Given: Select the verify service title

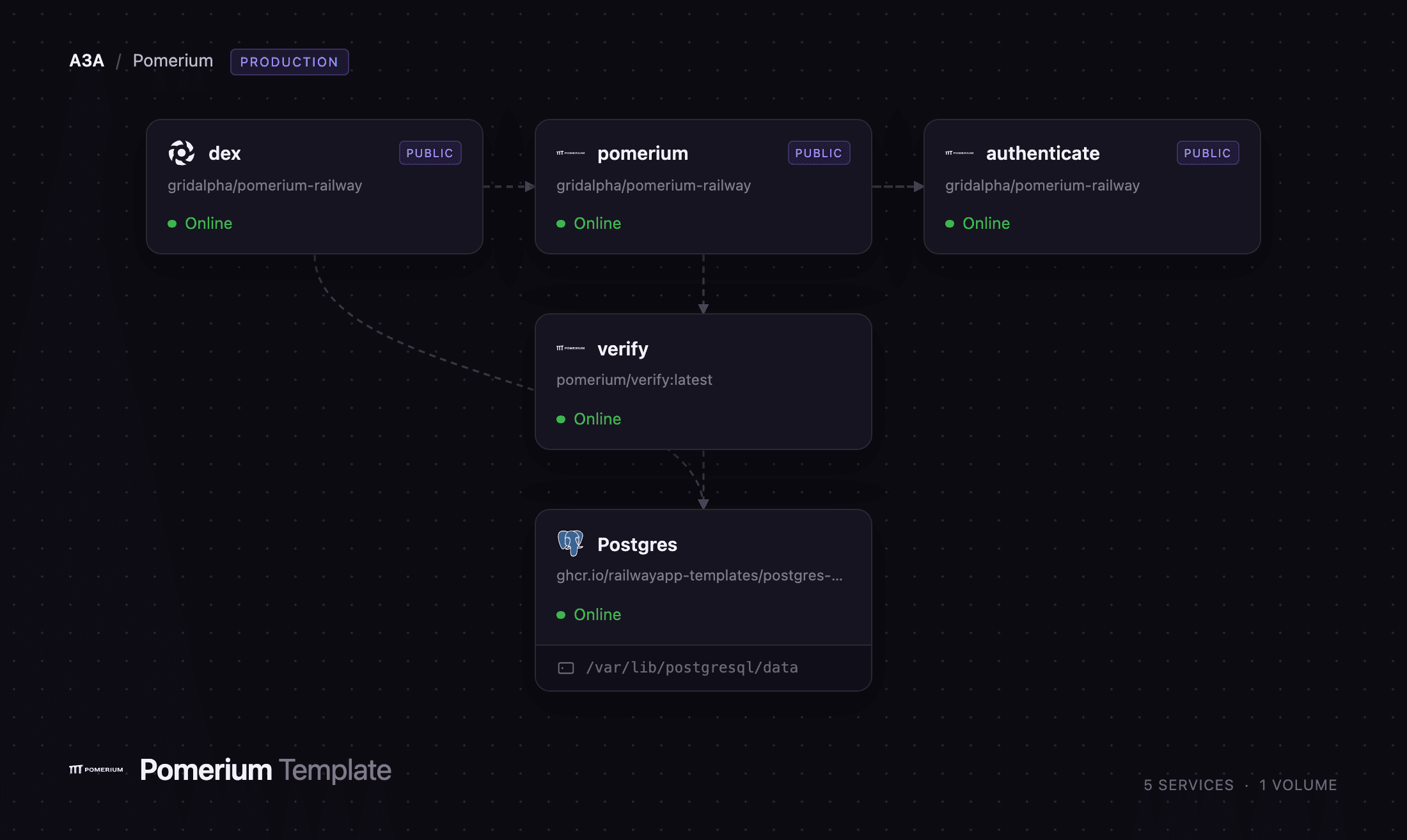Looking at the screenshot, I should pos(622,349).
